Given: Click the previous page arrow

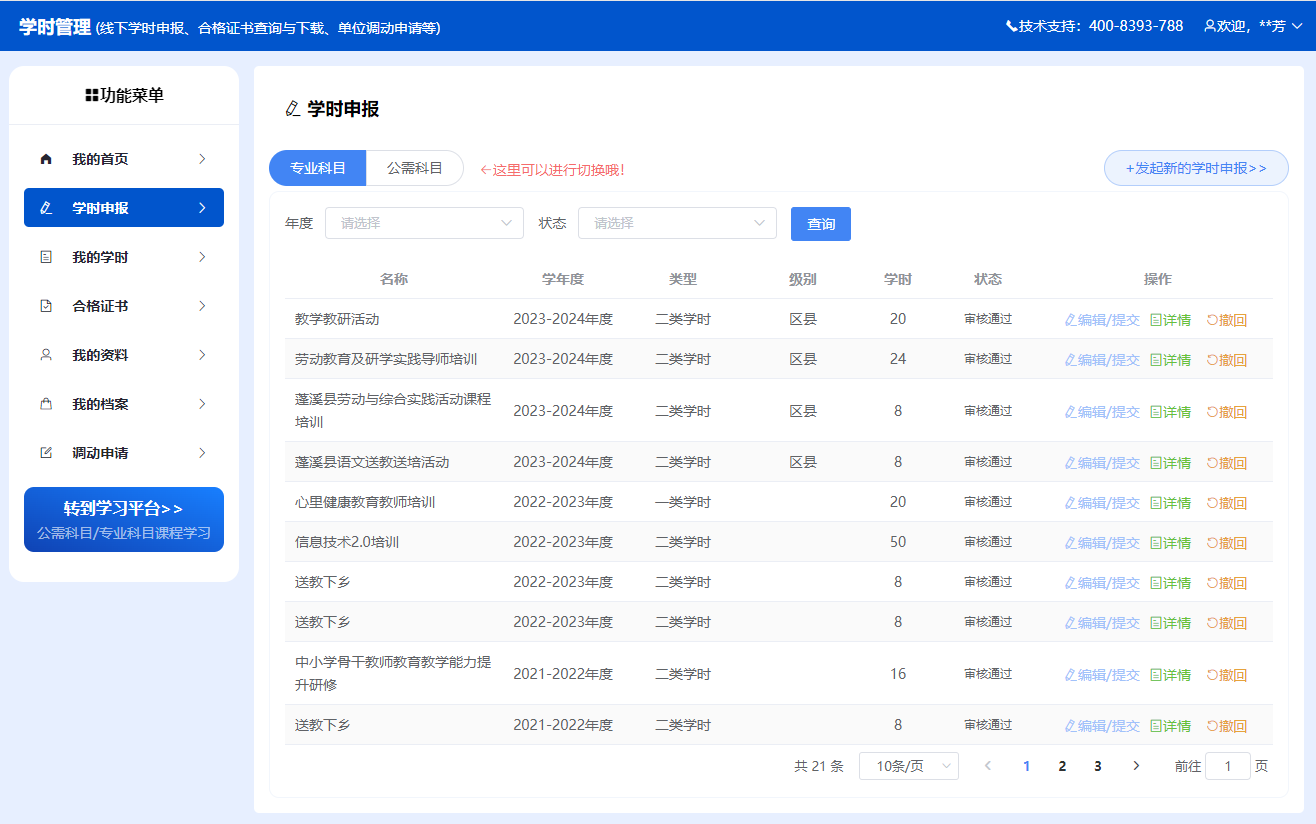Looking at the screenshot, I should [988, 766].
